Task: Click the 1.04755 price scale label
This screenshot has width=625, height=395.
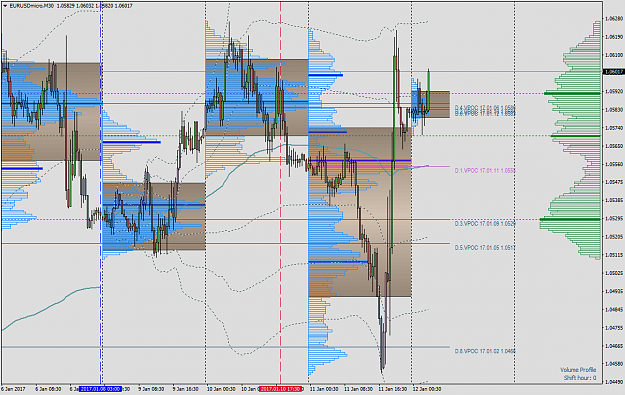Action: click(x=614, y=328)
